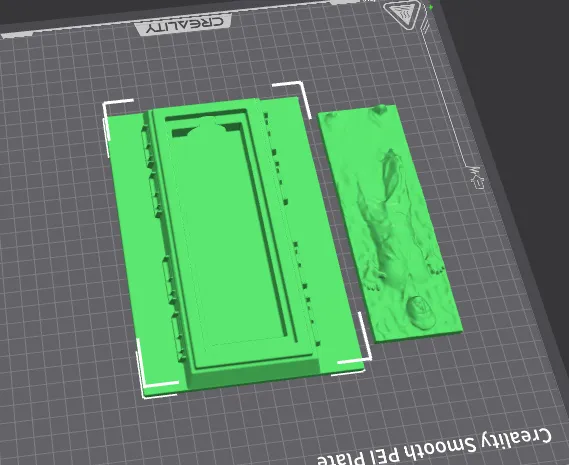This screenshot has width=569, height=465.
Task: Click the CREALITY logo on the build plate
Action: click(x=185, y=25)
